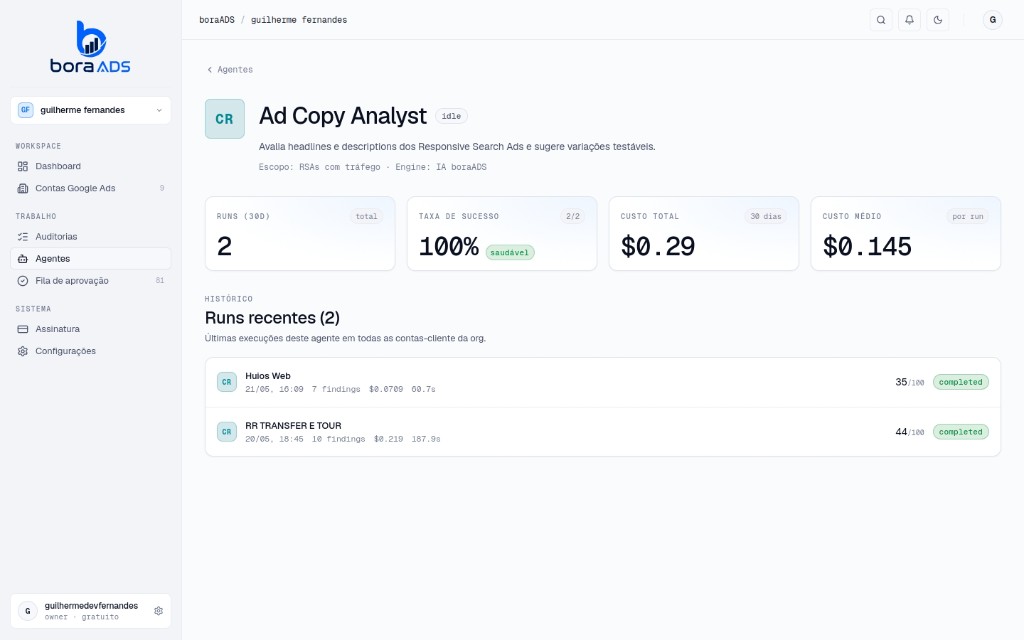Click CR icon in Huios Web row
1024x640 pixels.
coord(227,382)
